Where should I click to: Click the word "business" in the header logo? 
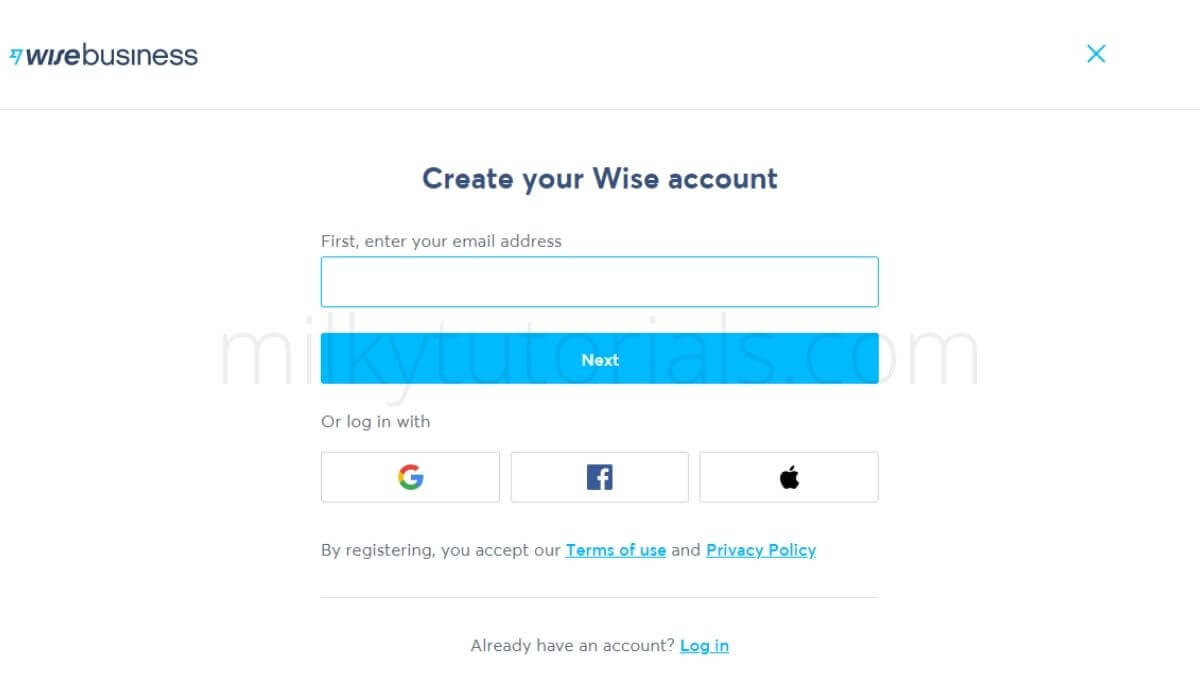140,56
